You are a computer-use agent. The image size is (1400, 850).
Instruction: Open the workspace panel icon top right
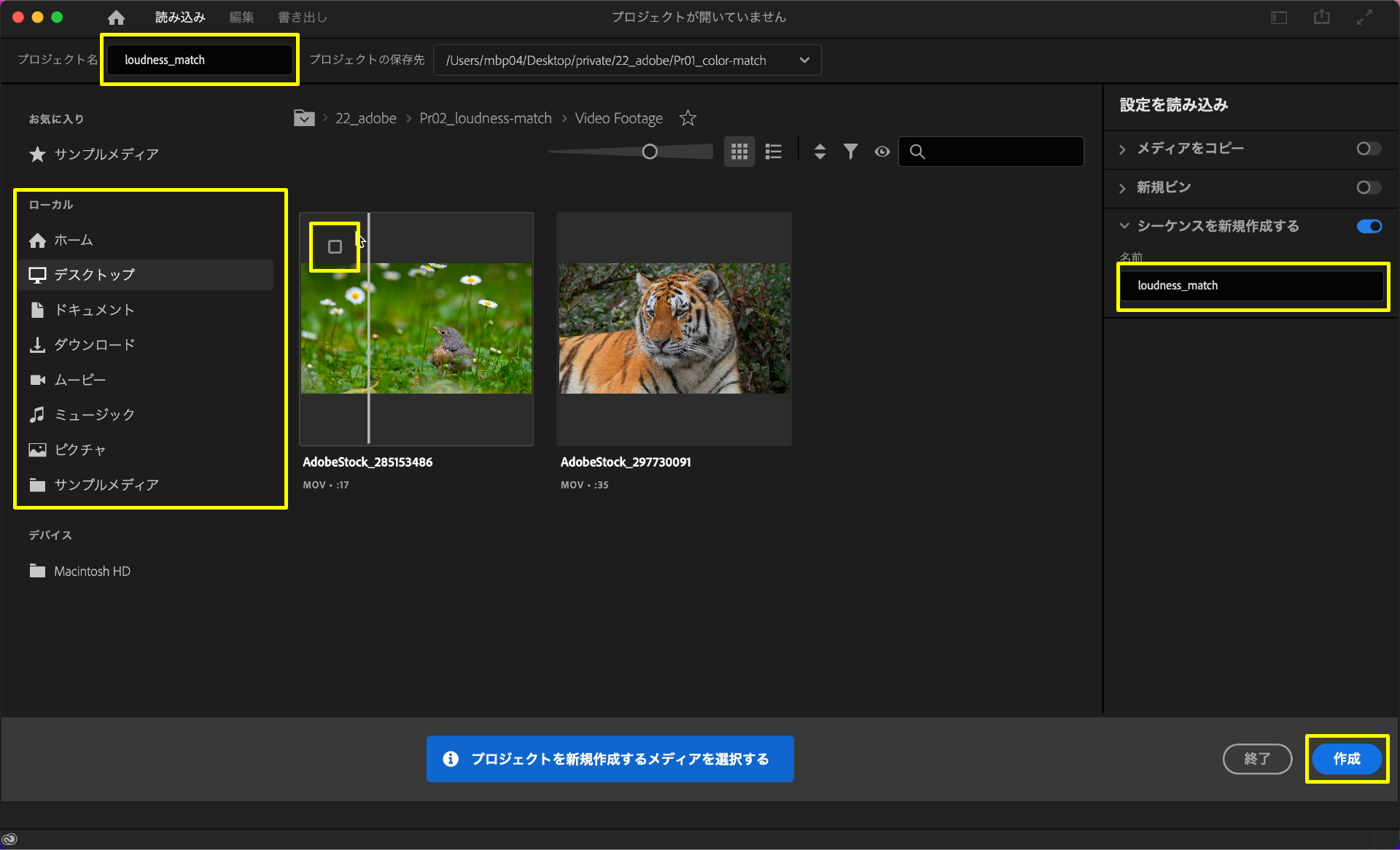1279,17
